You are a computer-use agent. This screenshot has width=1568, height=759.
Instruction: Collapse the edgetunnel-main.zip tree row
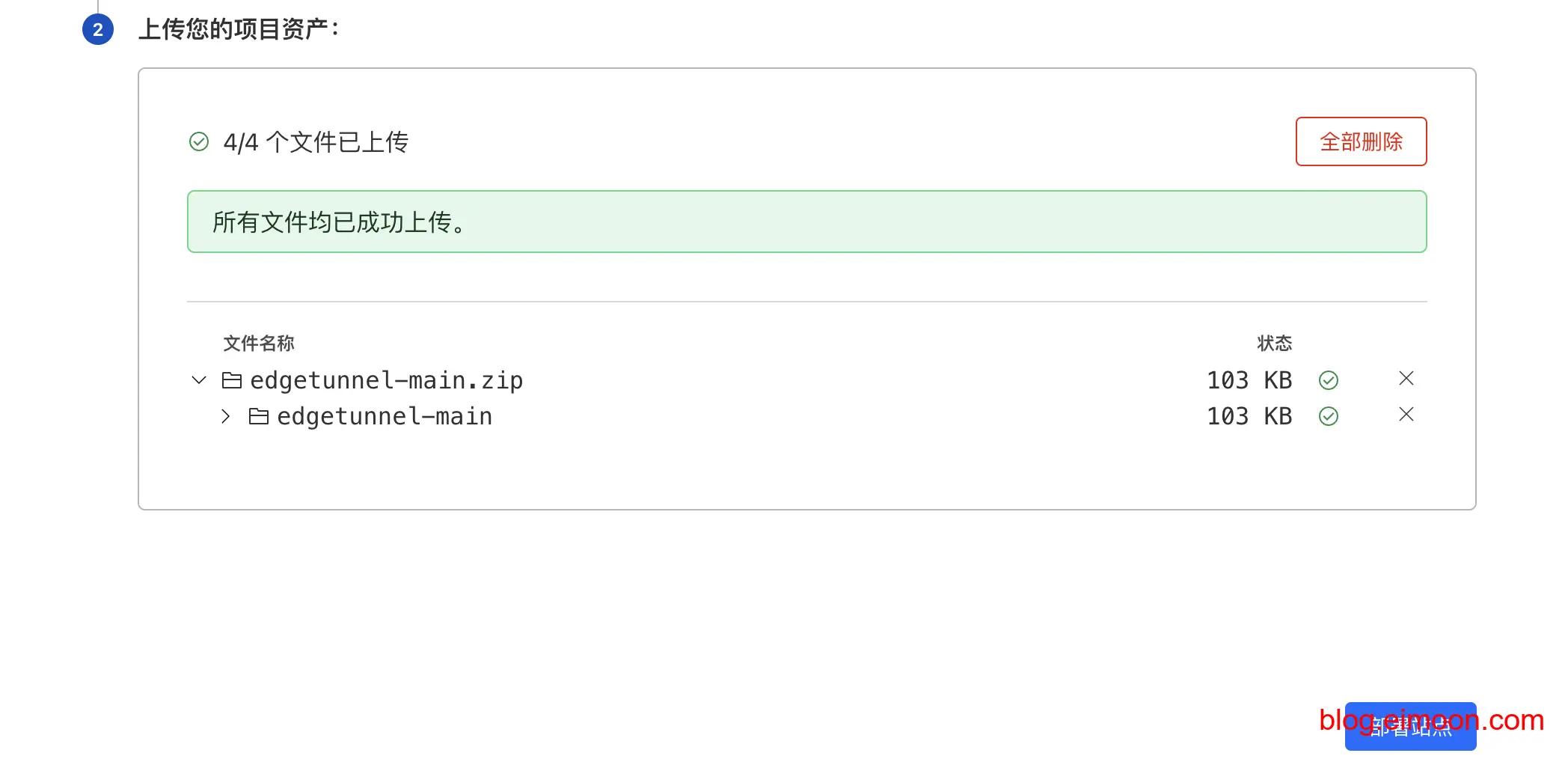[x=199, y=380]
